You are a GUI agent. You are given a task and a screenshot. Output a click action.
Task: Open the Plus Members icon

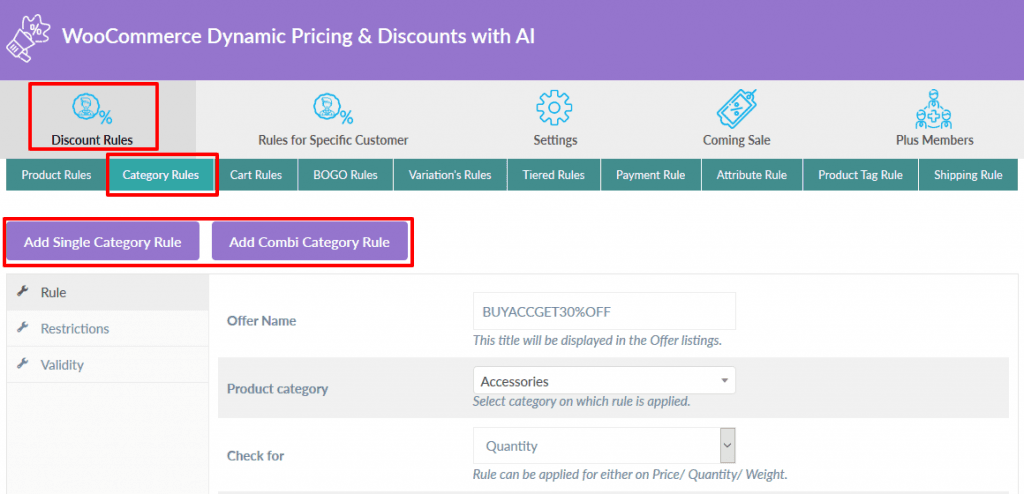(934, 109)
